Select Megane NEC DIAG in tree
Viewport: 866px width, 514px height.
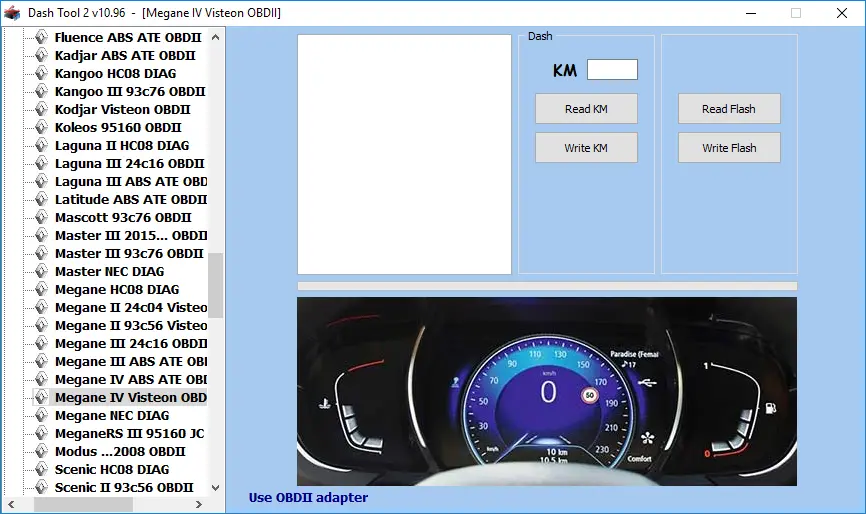pos(112,415)
